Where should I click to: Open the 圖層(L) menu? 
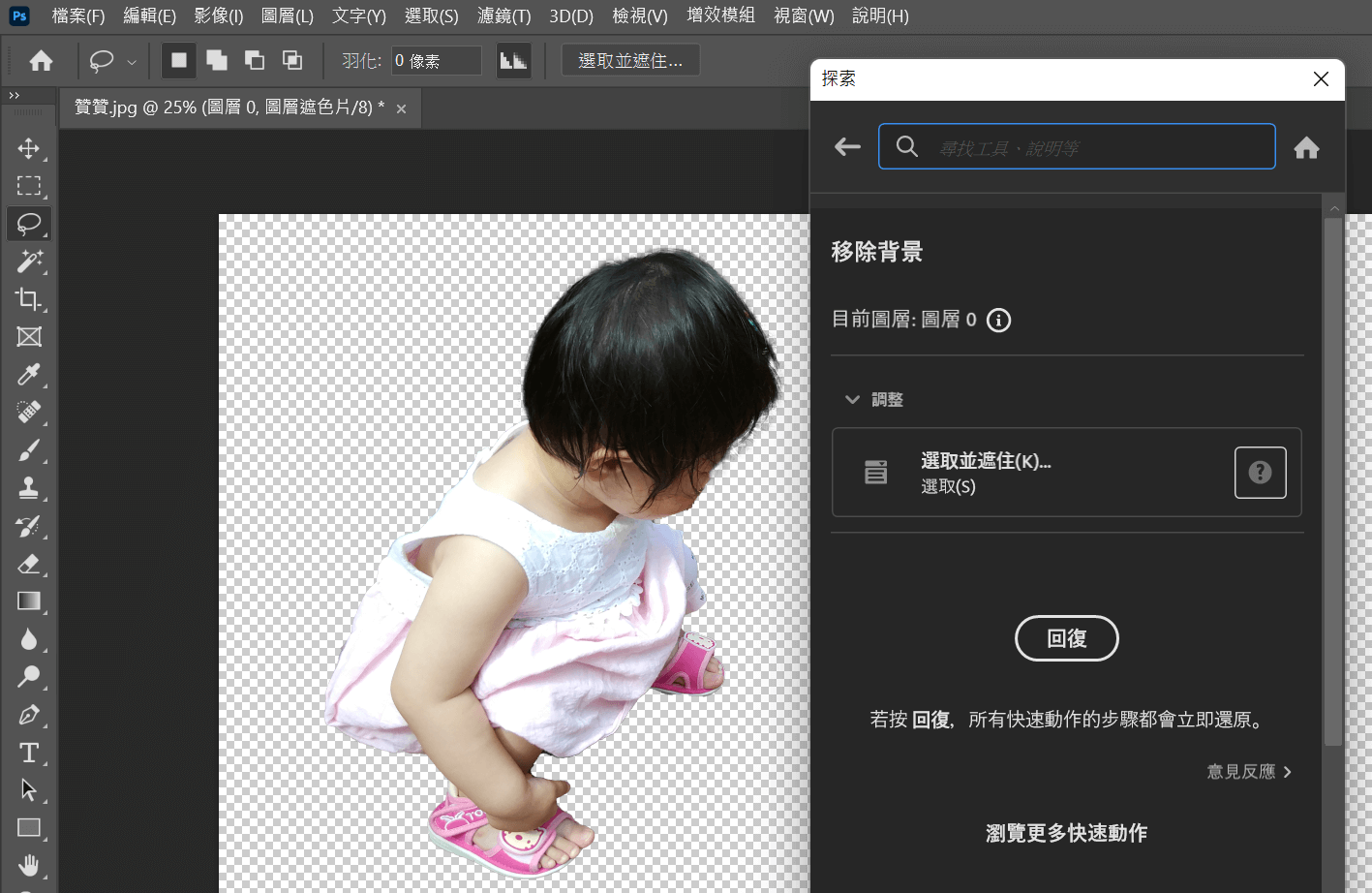288,15
